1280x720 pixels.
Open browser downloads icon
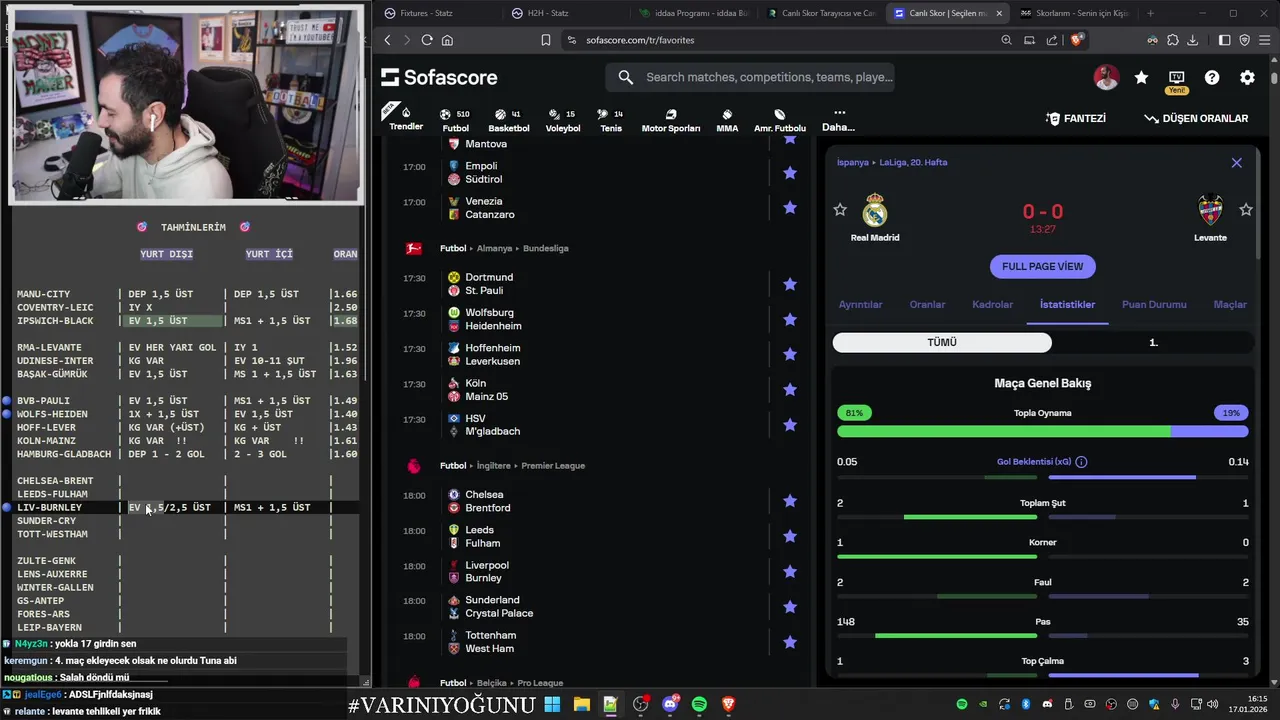1192,40
